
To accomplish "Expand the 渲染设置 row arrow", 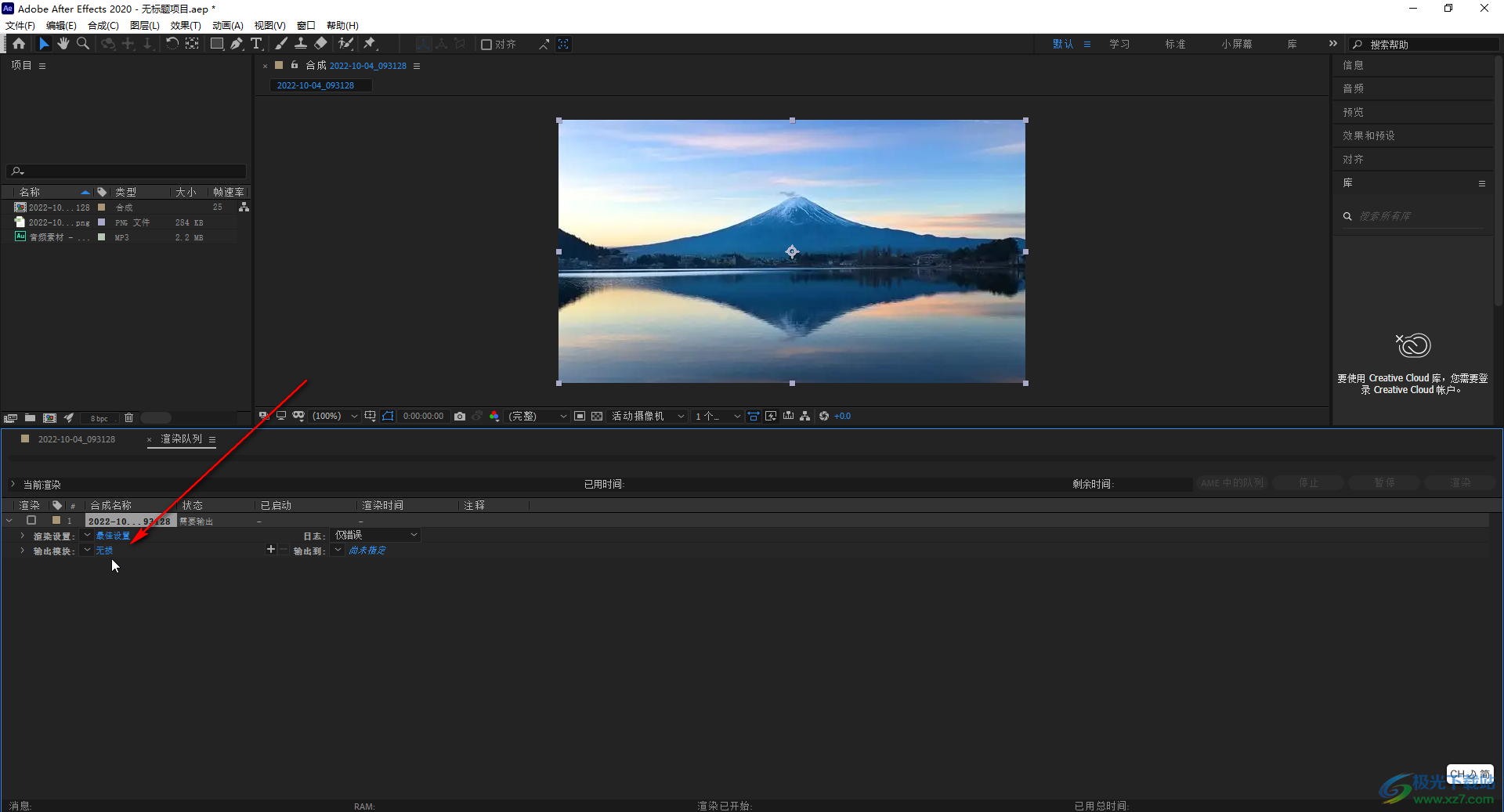I will click(x=23, y=536).
